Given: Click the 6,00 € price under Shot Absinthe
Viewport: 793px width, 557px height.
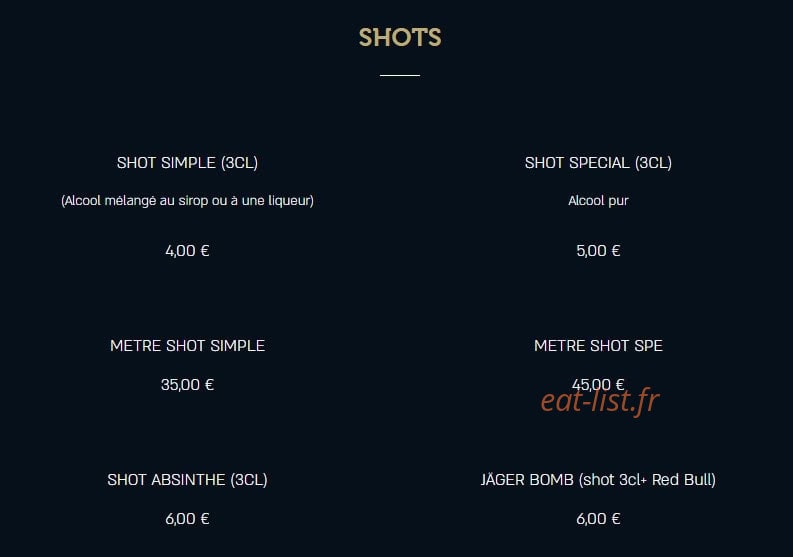Looking at the screenshot, I should pyautogui.click(x=187, y=519).
